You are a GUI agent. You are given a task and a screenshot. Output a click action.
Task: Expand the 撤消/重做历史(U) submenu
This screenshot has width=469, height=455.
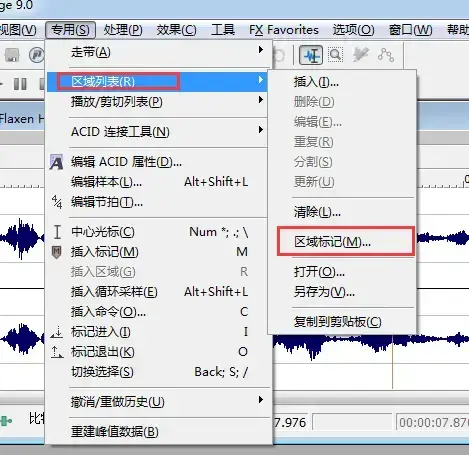pos(157,402)
